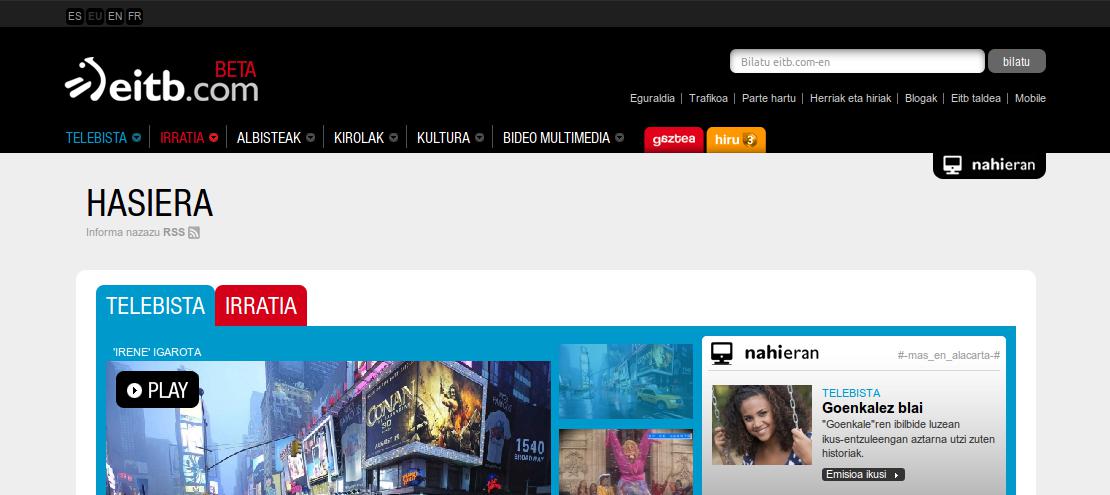The height and width of the screenshot is (495, 1110).
Task: Switch to the red Irratia tab
Action: (261, 306)
